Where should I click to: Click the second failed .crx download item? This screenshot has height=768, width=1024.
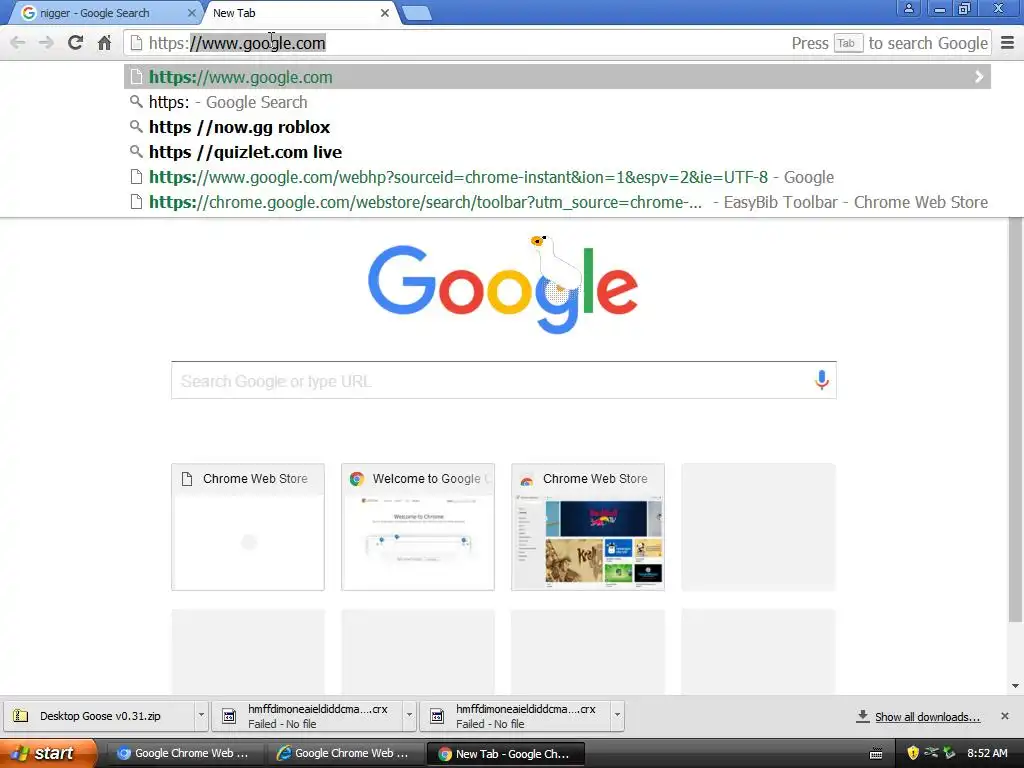516,716
